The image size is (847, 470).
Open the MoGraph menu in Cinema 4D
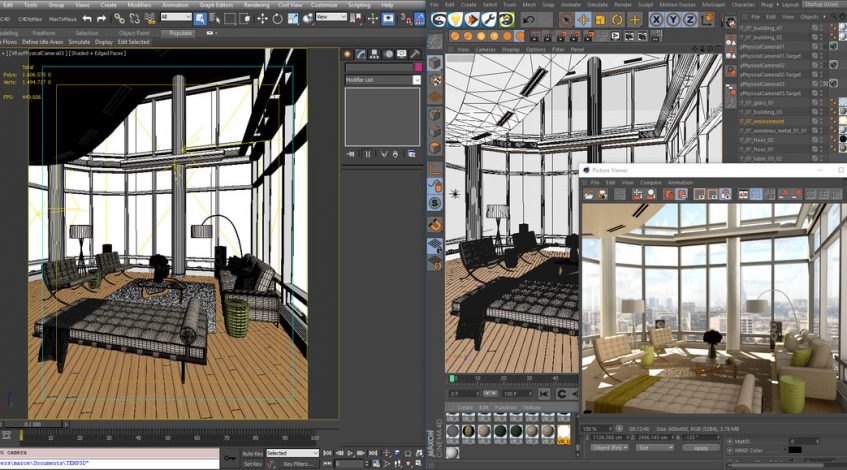click(x=713, y=4)
